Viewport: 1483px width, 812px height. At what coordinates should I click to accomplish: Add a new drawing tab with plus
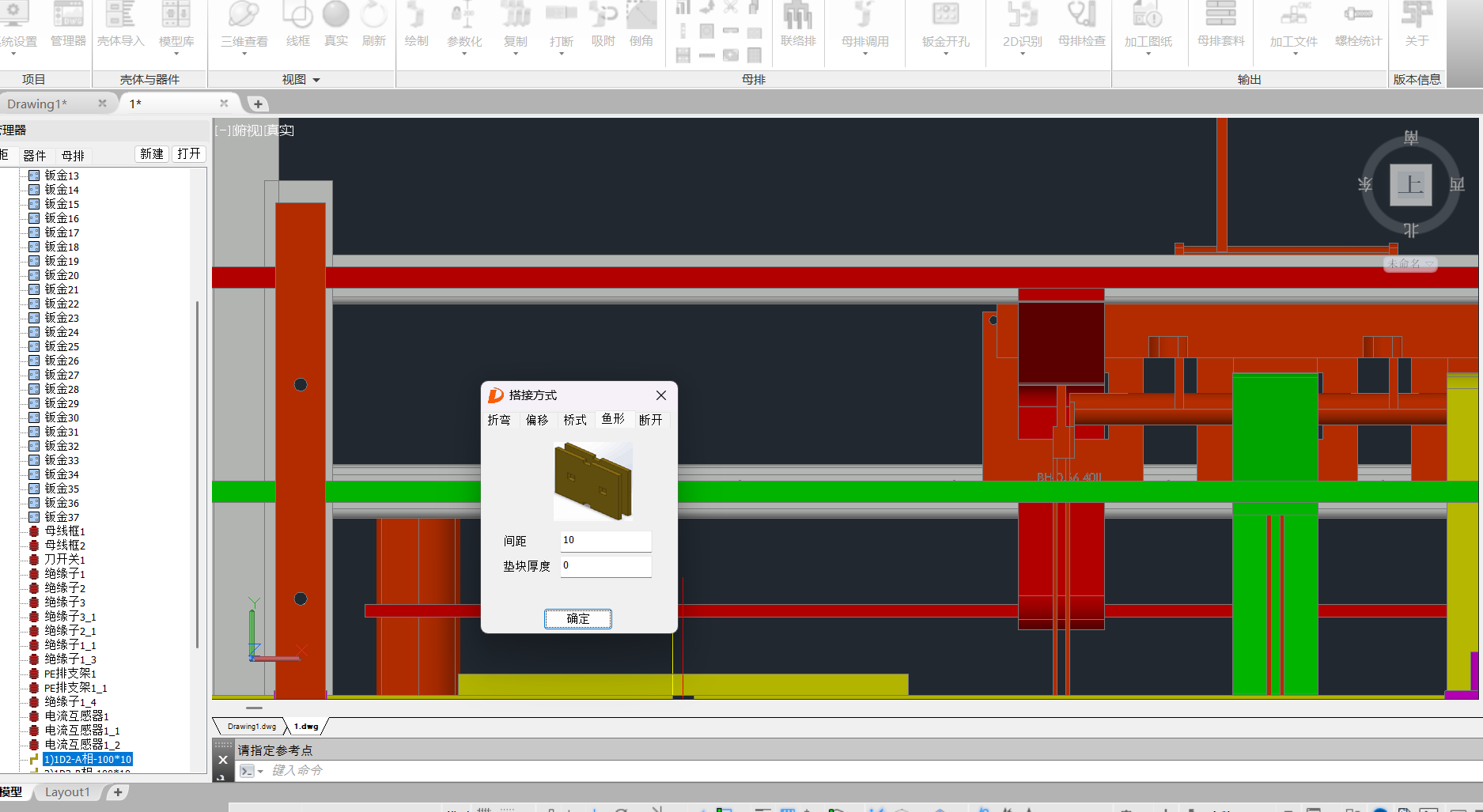click(x=258, y=104)
